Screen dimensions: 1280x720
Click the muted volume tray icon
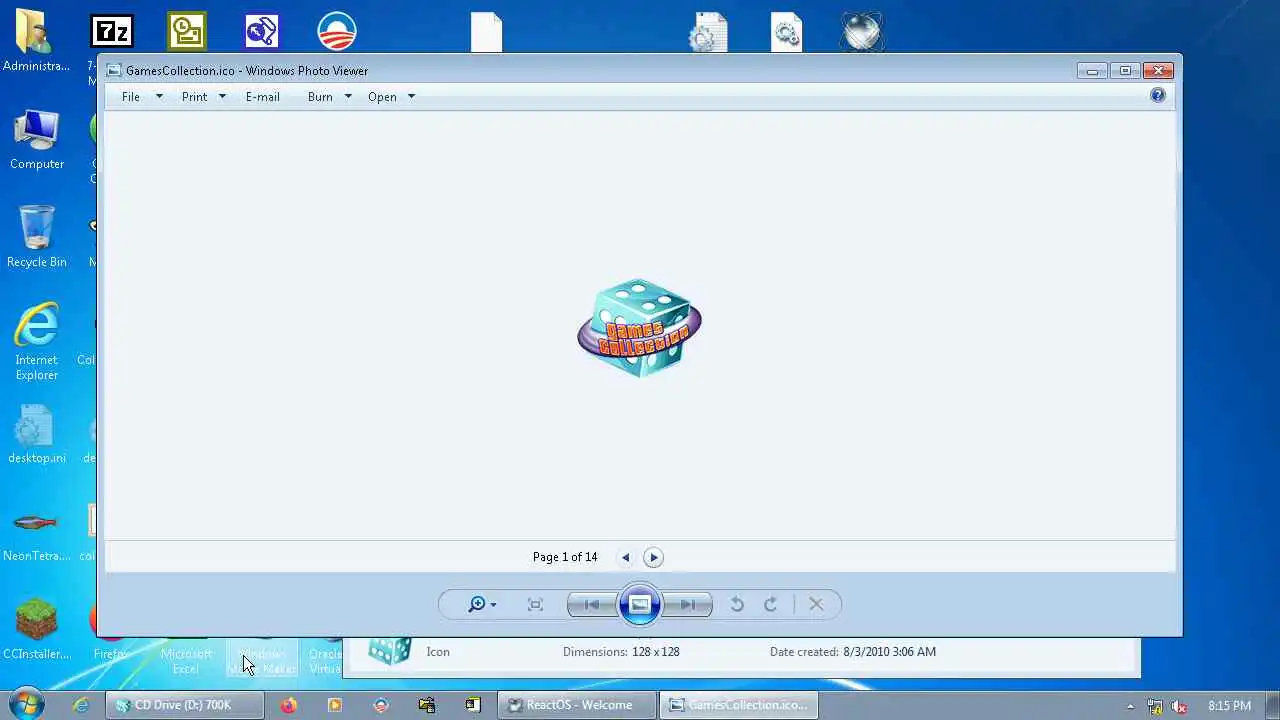pyautogui.click(x=1177, y=706)
